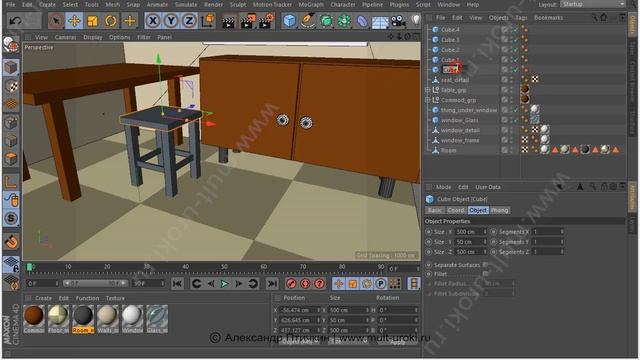Image resolution: width=640 pixels, height=360 pixels.
Task: Enable Snap S icon in left toolbar
Action: pos(11,218)
